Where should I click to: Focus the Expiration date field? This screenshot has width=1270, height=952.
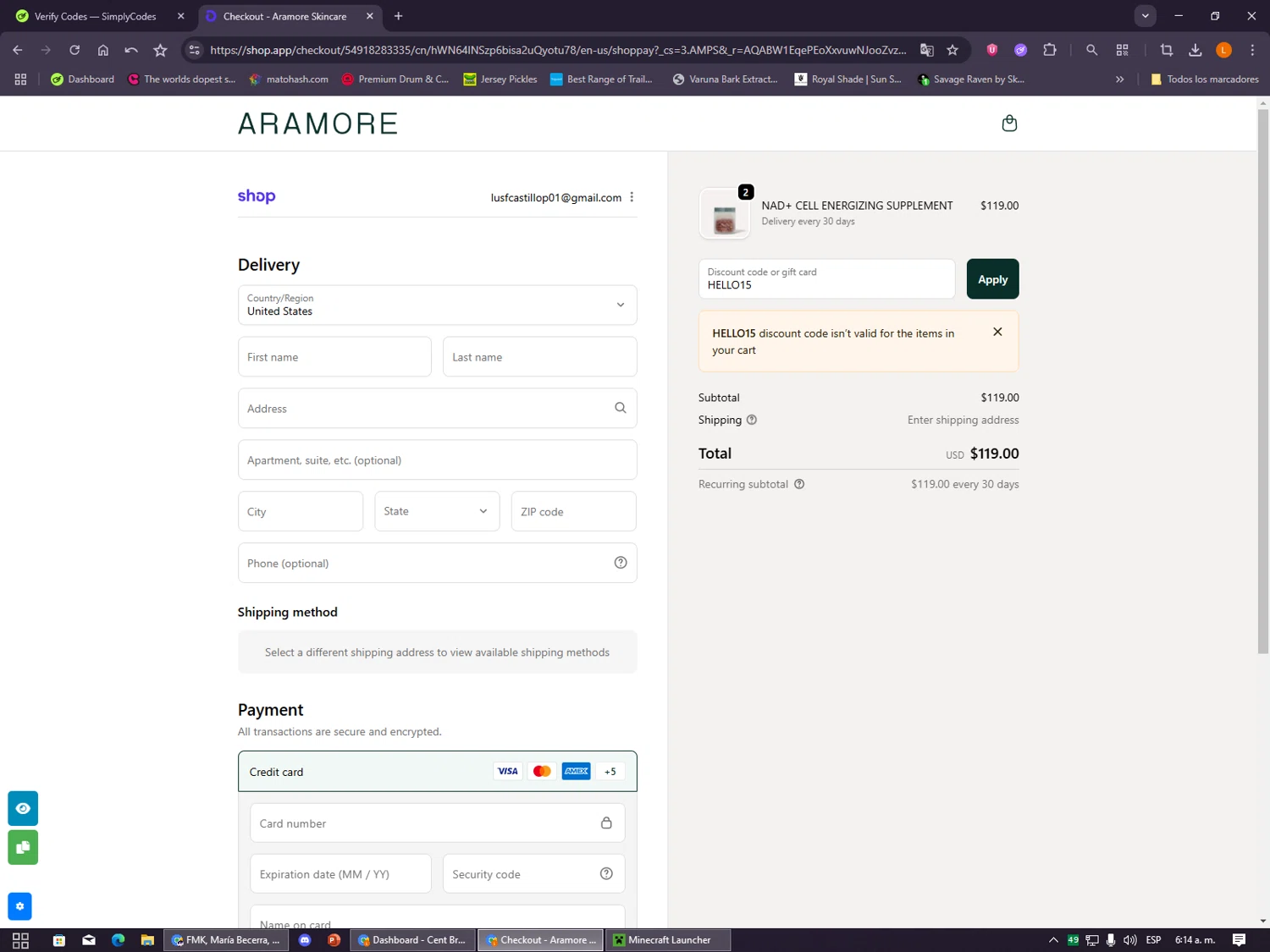click(x=340, y=873)
